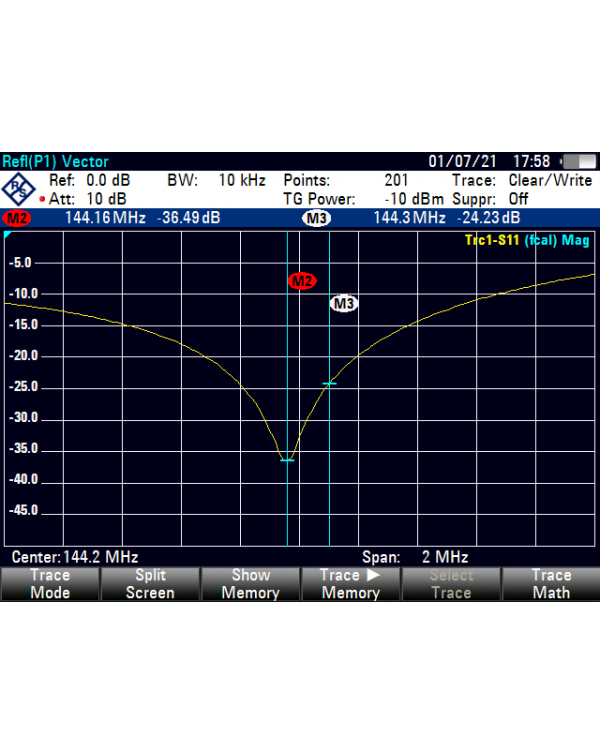The width and height of the screenshot is (600, 755).
Task: Click M2 marker tick at trace minimum
Action: pyautogui.click(x=287, y=460)
